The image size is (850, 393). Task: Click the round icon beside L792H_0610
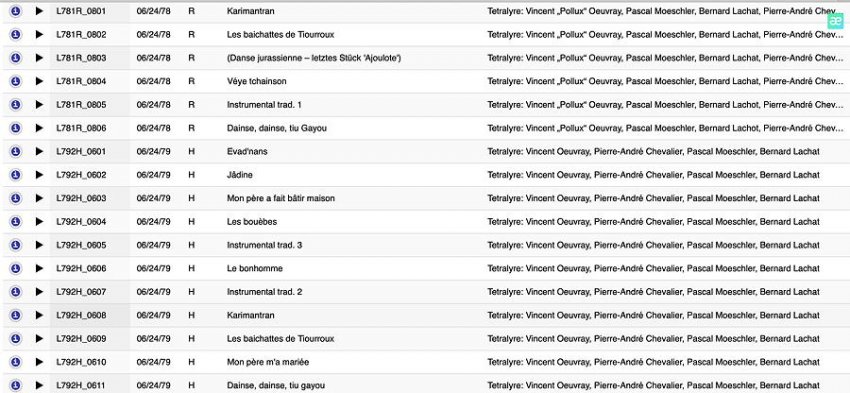pyautogui.click(x=16, y=362)
